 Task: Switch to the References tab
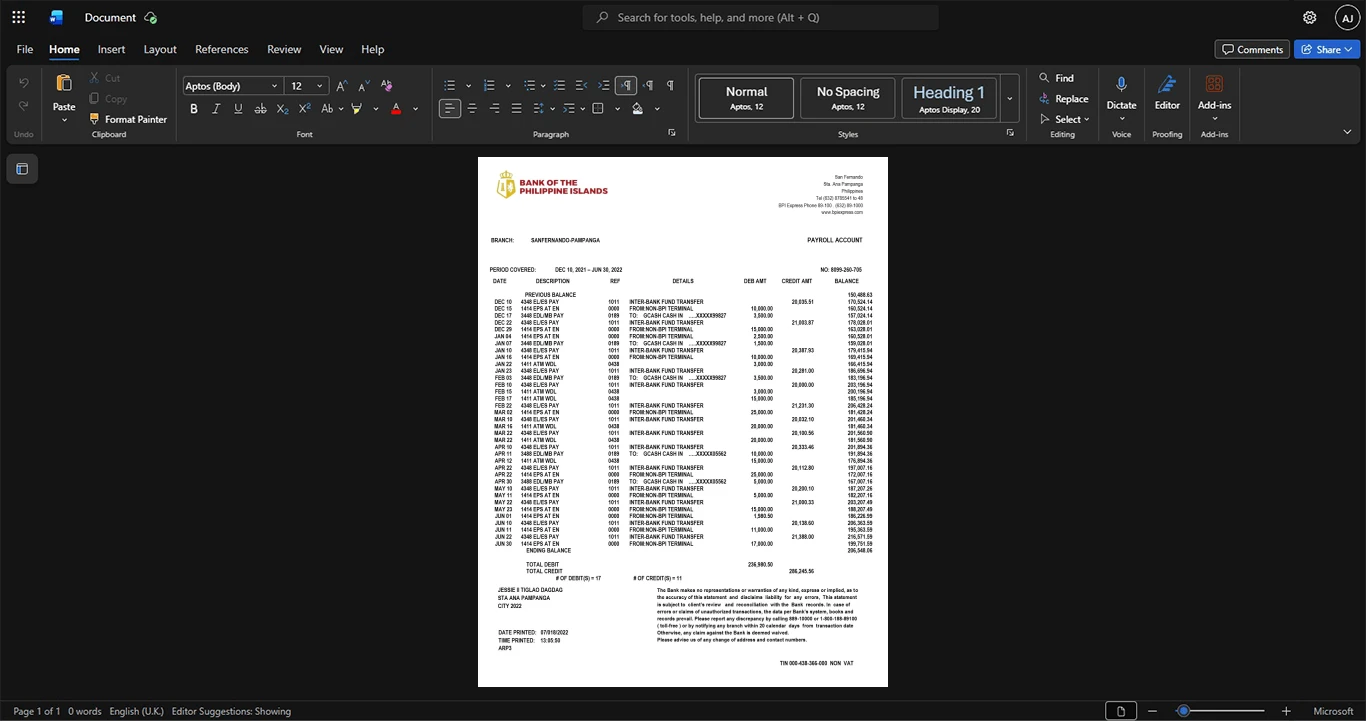[x=222, y=49]
